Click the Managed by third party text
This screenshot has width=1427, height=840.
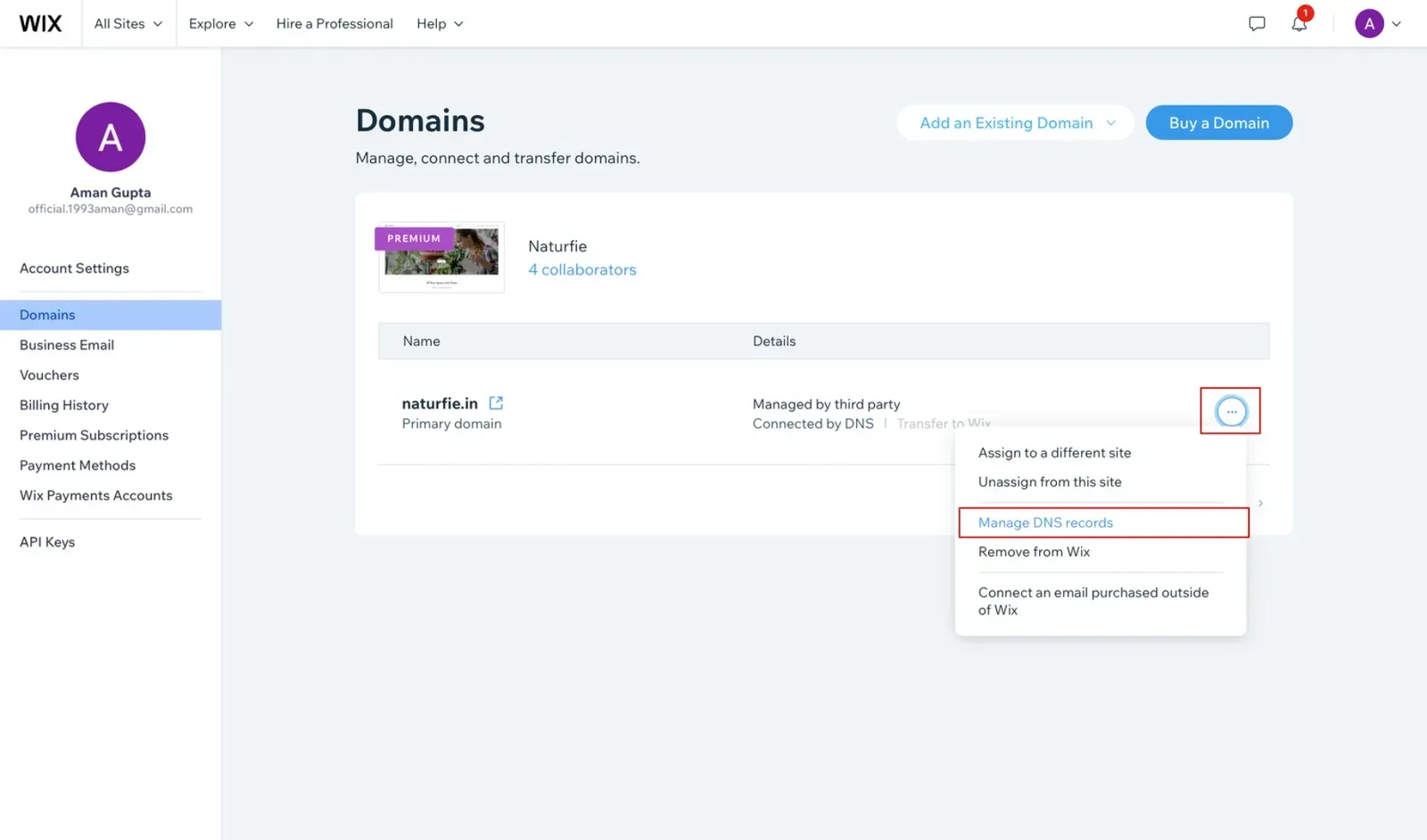point(826,404)
